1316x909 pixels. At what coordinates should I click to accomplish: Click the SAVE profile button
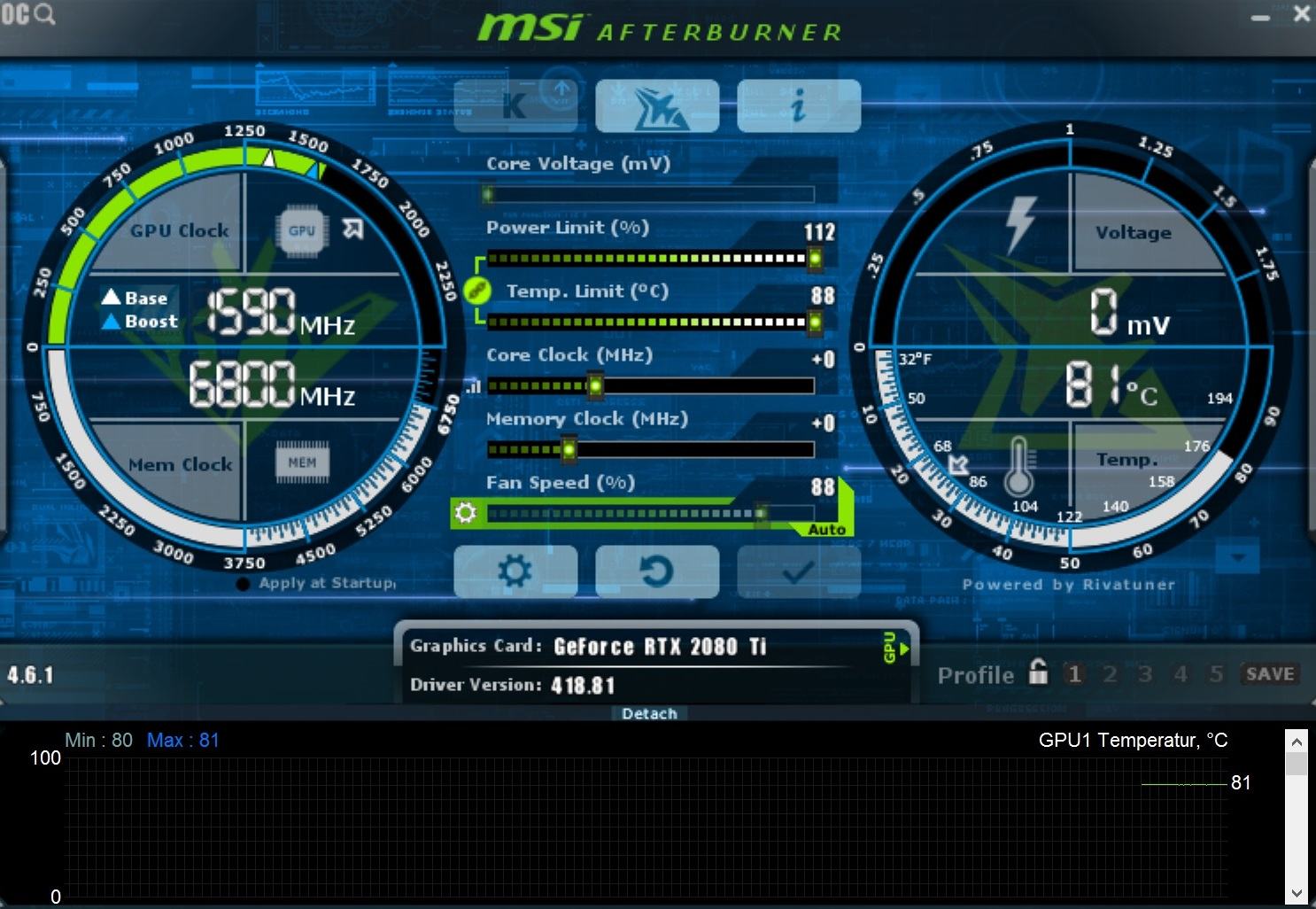coord(1270,674)
